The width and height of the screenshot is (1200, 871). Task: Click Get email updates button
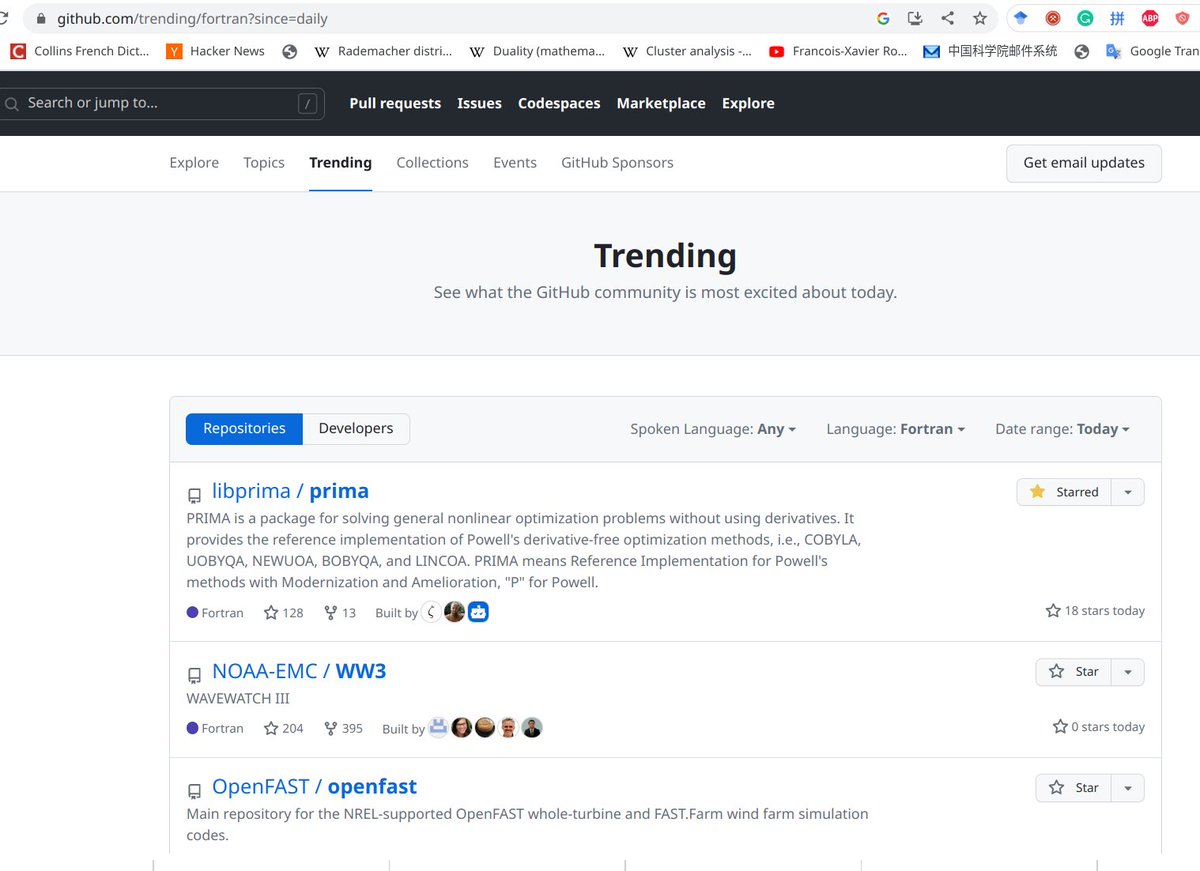(1084, 163)
